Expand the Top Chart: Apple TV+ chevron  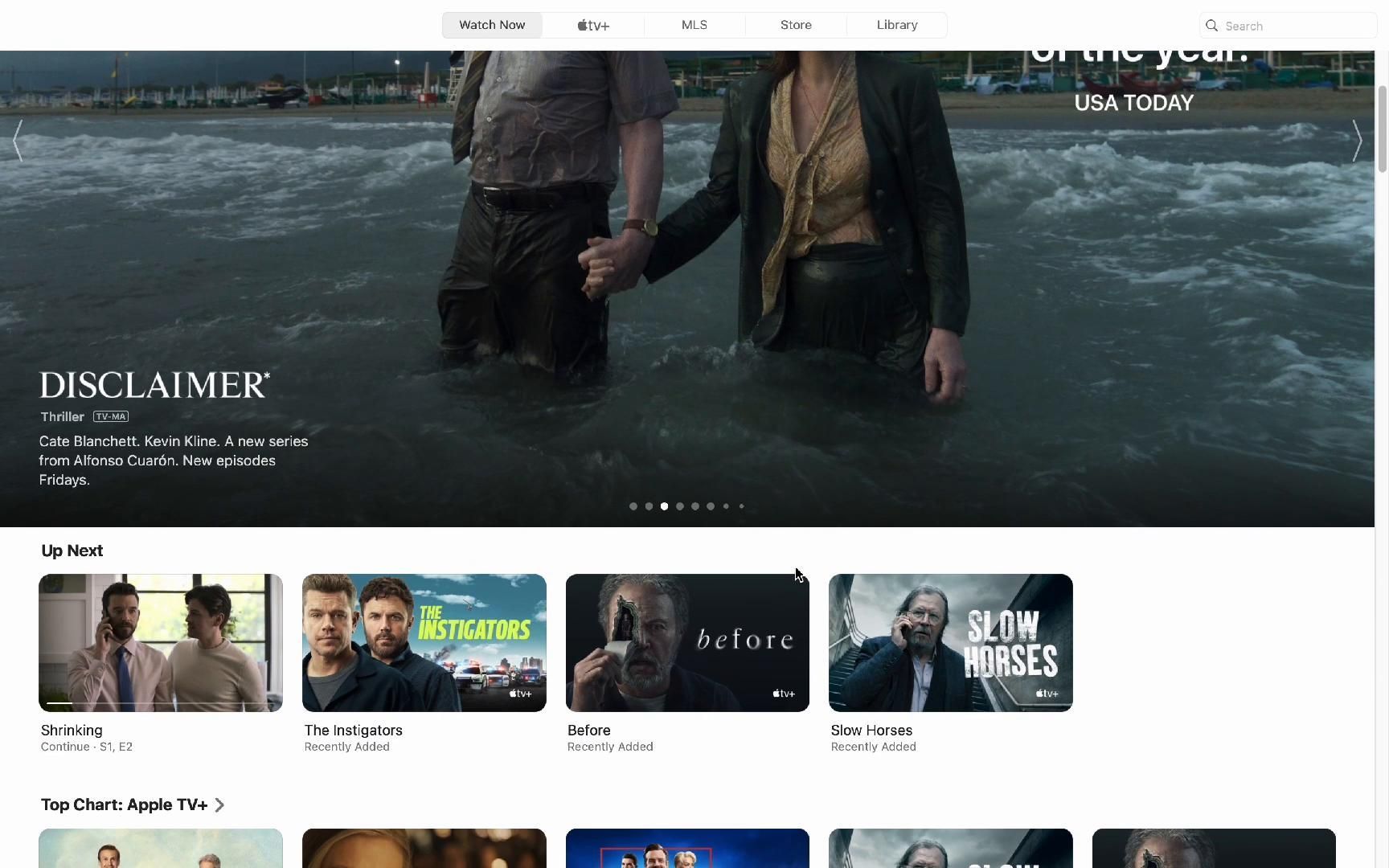pyautogui.click(x=219, y=805)
